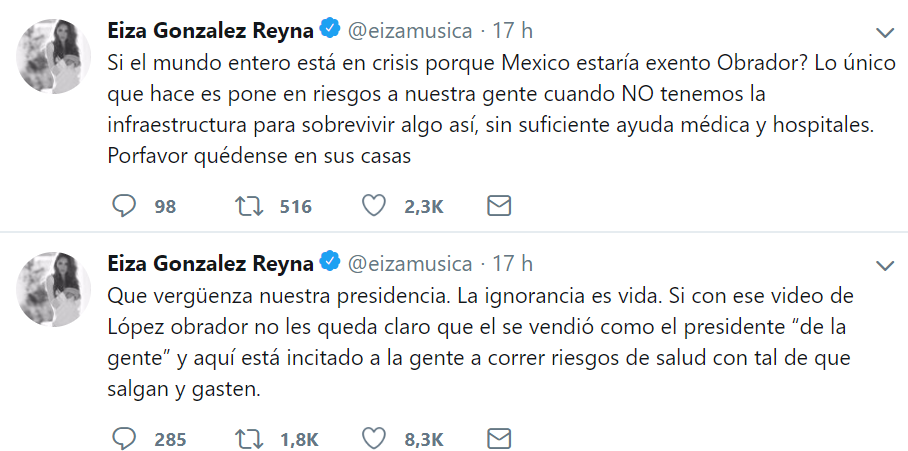The image size is (908, 451).
Task: Open Eiza Gonzalez Reyna name in second tweet
Action: [x=210, y=263]
